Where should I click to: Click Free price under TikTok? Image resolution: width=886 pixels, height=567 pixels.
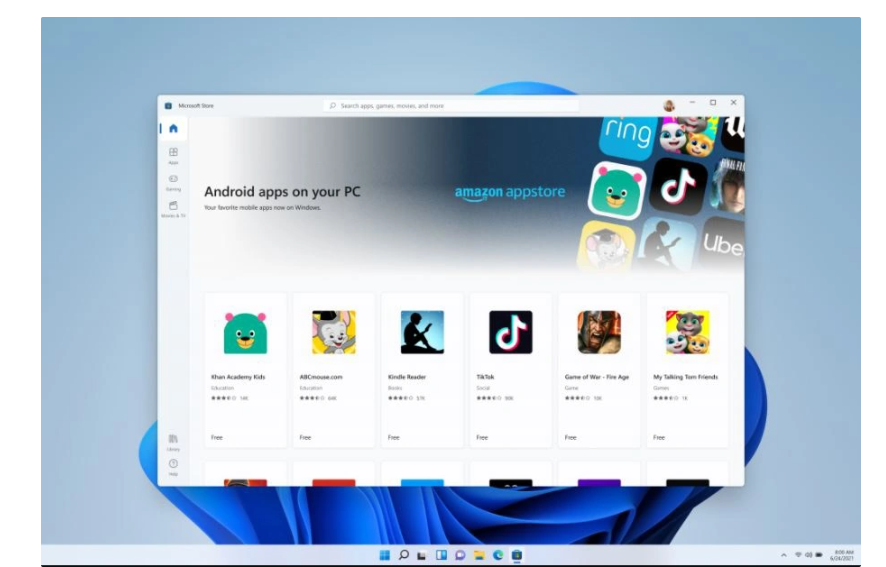(x=482, y=438)
